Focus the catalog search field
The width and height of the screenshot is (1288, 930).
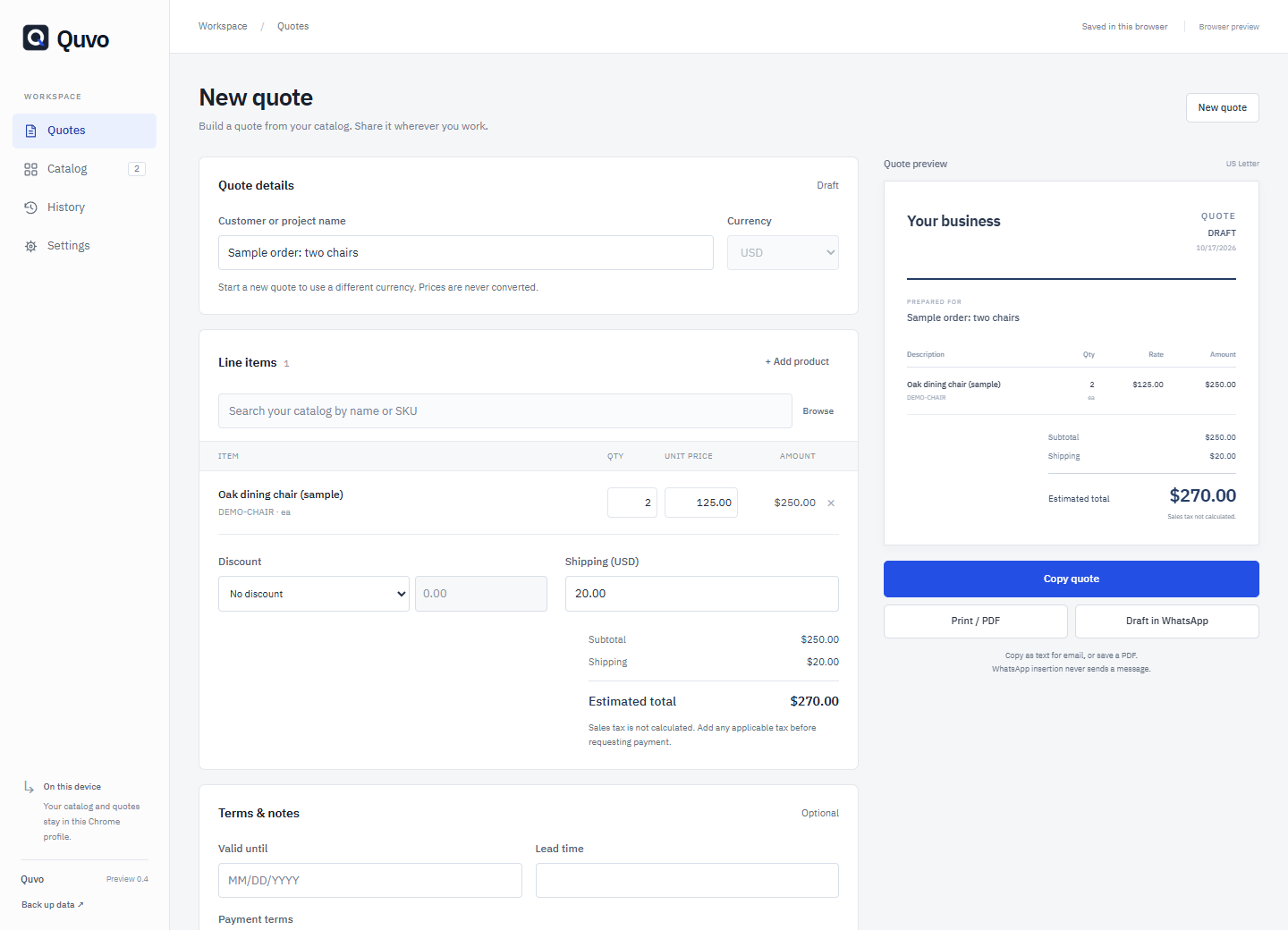coord(505,411)
